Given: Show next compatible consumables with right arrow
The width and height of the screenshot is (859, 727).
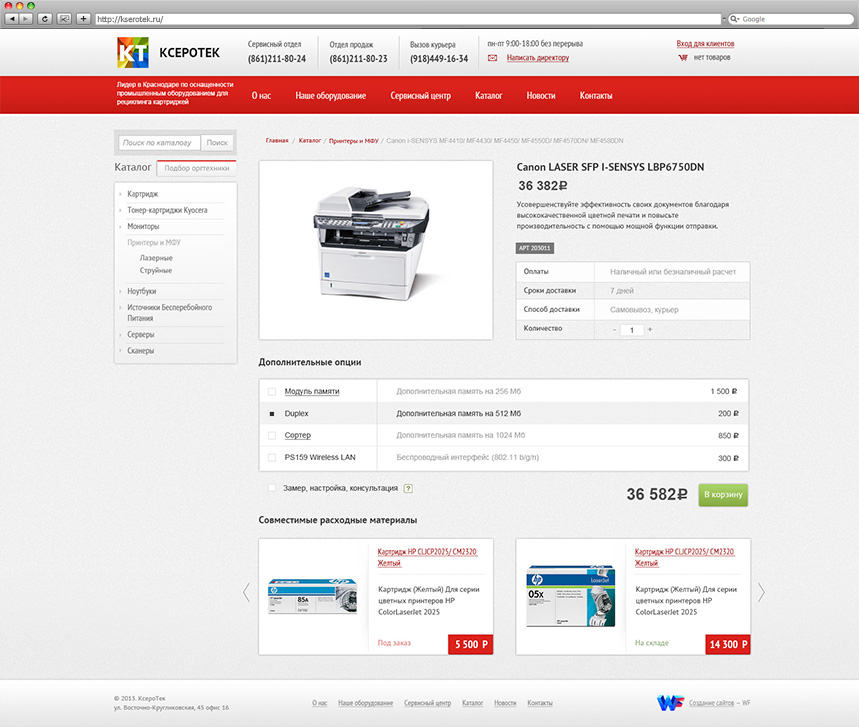Looking at the screenshot, I should click(x=761, y=592).
